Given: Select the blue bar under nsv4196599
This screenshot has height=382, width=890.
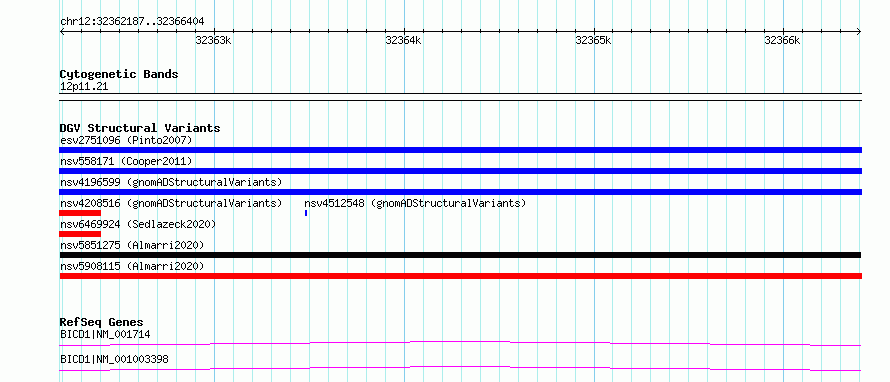Looking at the screenshot, I should coord(460,192).
